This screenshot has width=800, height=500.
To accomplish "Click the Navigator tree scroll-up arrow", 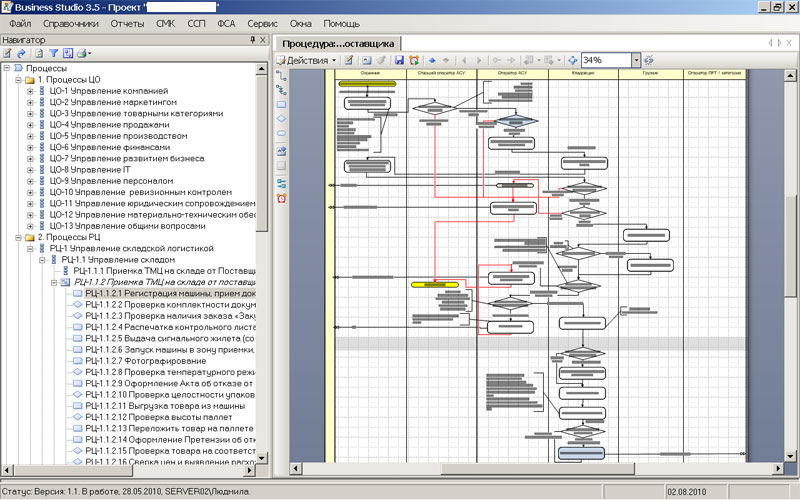I will click(x=263, y=69).
